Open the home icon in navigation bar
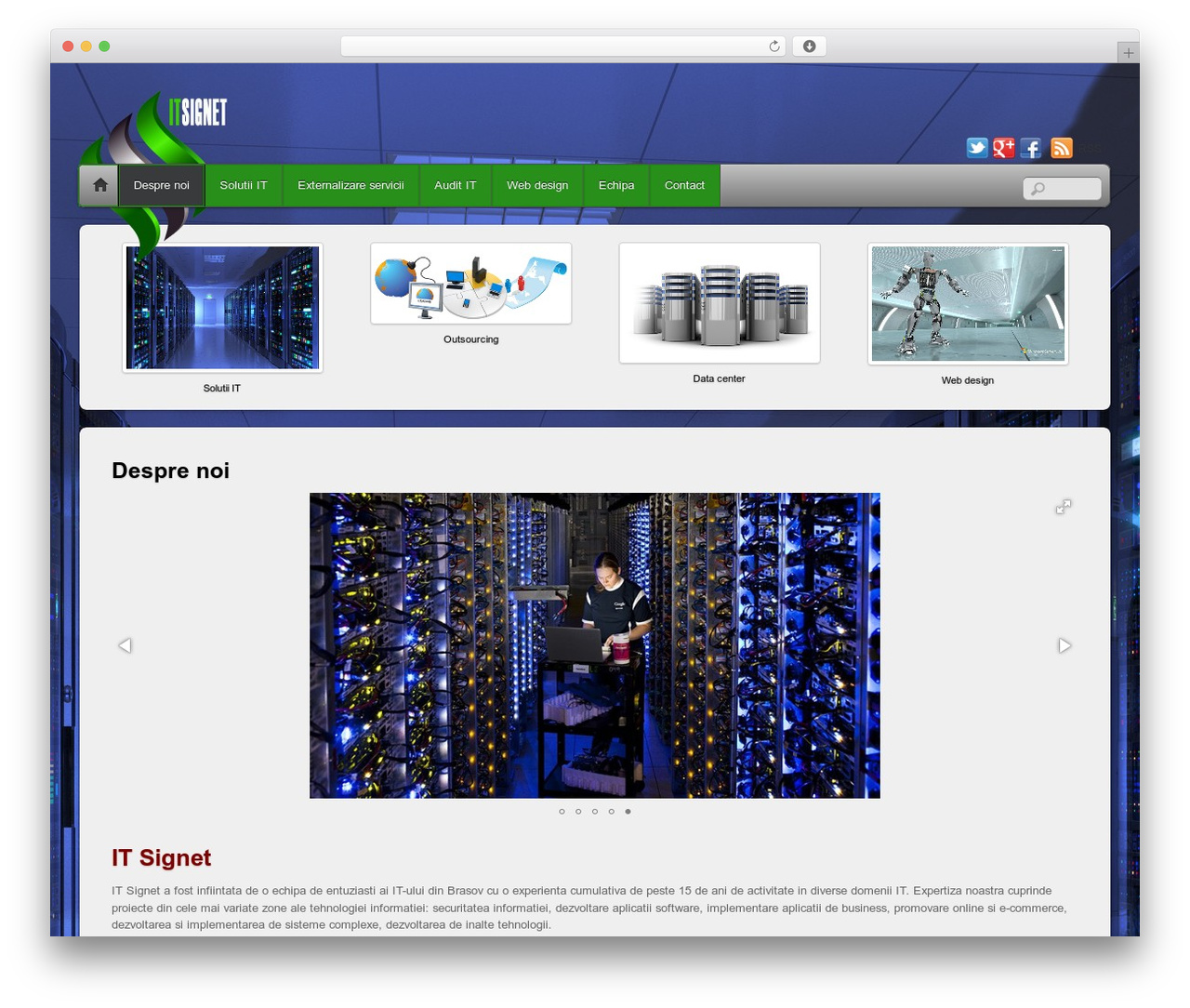Screen dimensions: 1190x1008 (x=100, y=185)
